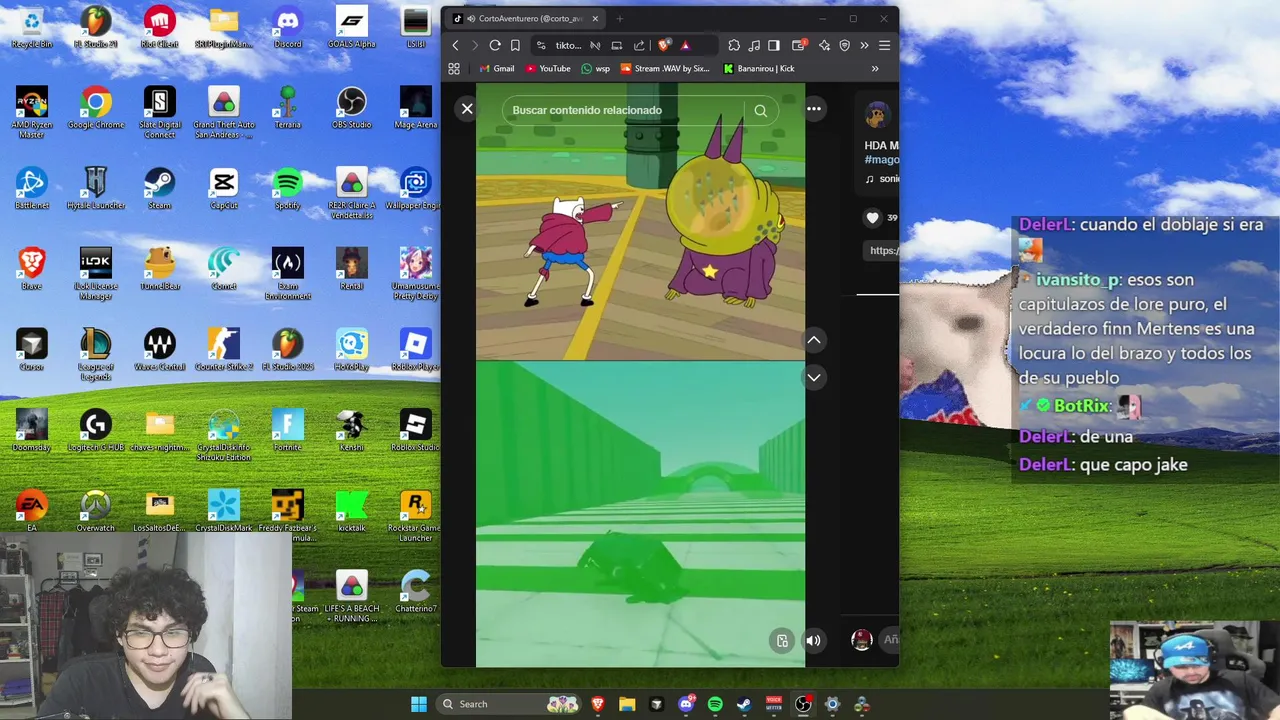Image resolution: width=1280 pixels, height=720 pixels.
Task: Open the Stream .WAV SoundCloud bookmark
Action: pos(665,69)
